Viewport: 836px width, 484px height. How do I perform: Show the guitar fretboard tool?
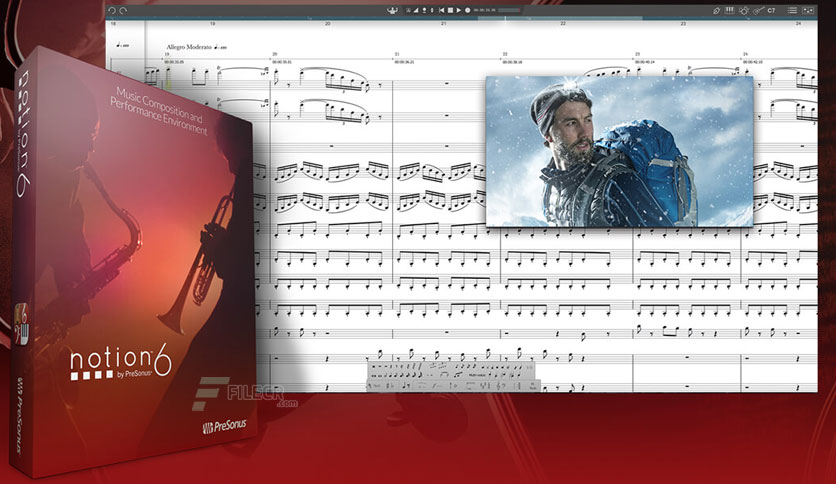(758, 10)
